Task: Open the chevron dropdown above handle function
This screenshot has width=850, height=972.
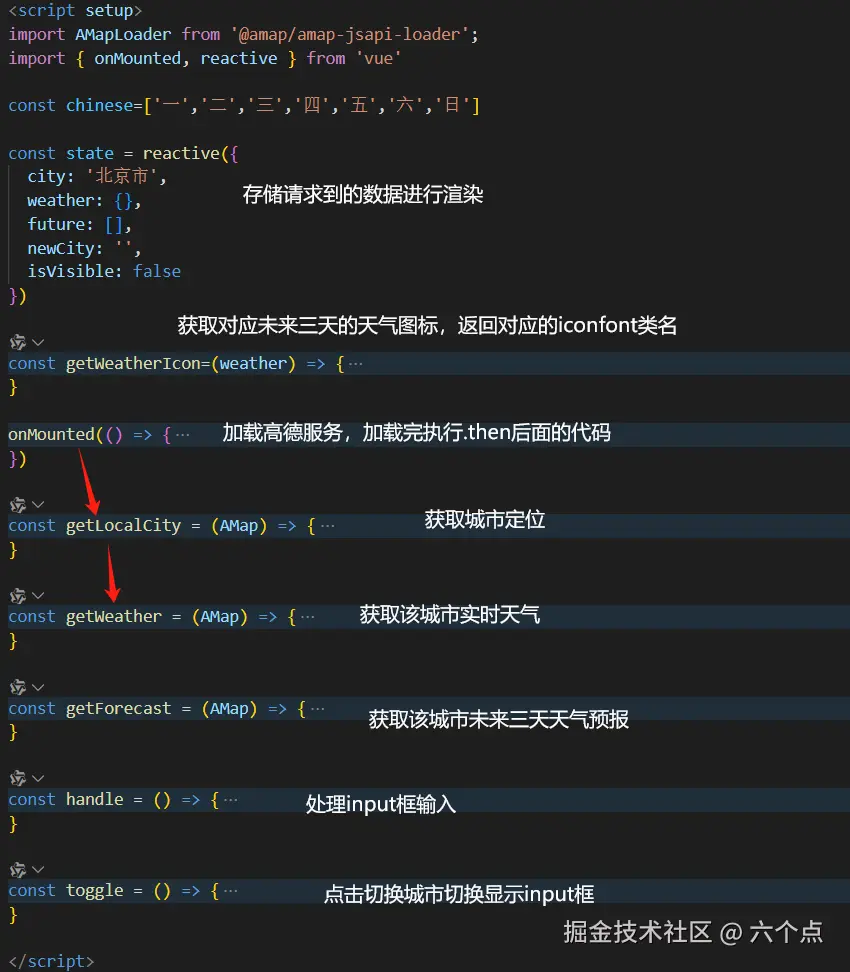Action: [x=38, y=778]
